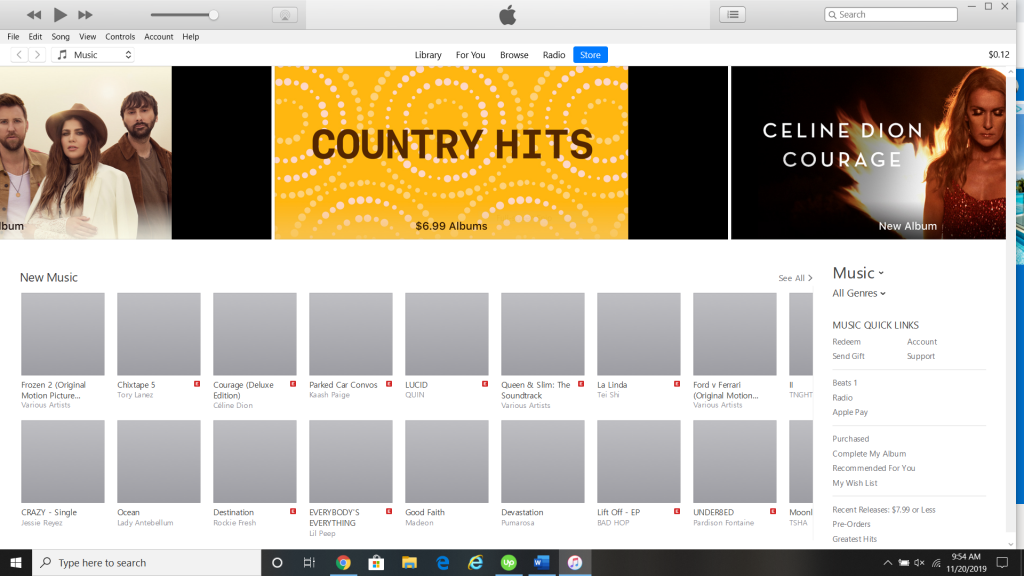The height and width of the screenshot is (576, 1024).
Task: Skip to the next track
Action: pos(85,15)
